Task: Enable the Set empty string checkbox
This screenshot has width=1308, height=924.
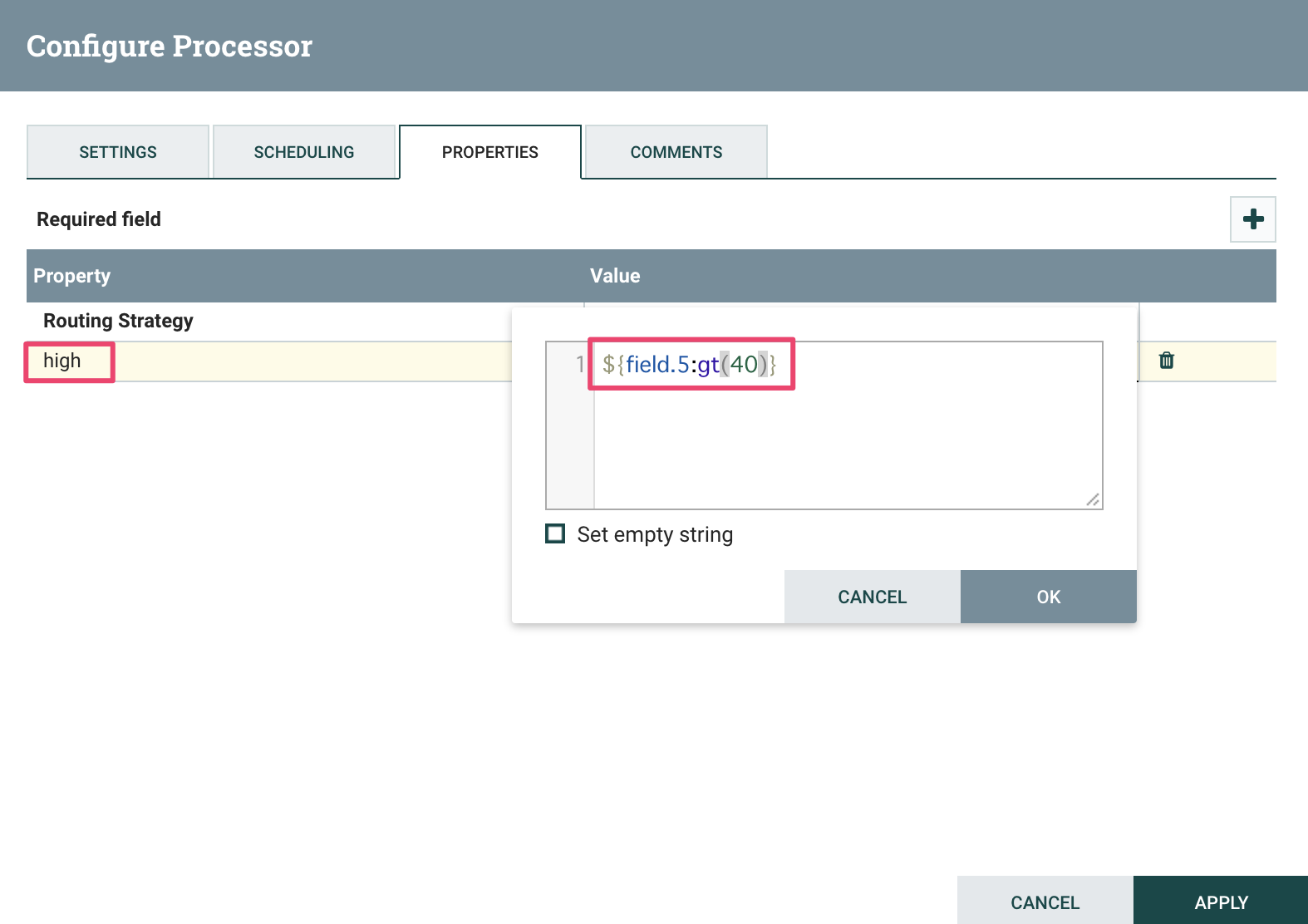Action: tap(555, 533)
